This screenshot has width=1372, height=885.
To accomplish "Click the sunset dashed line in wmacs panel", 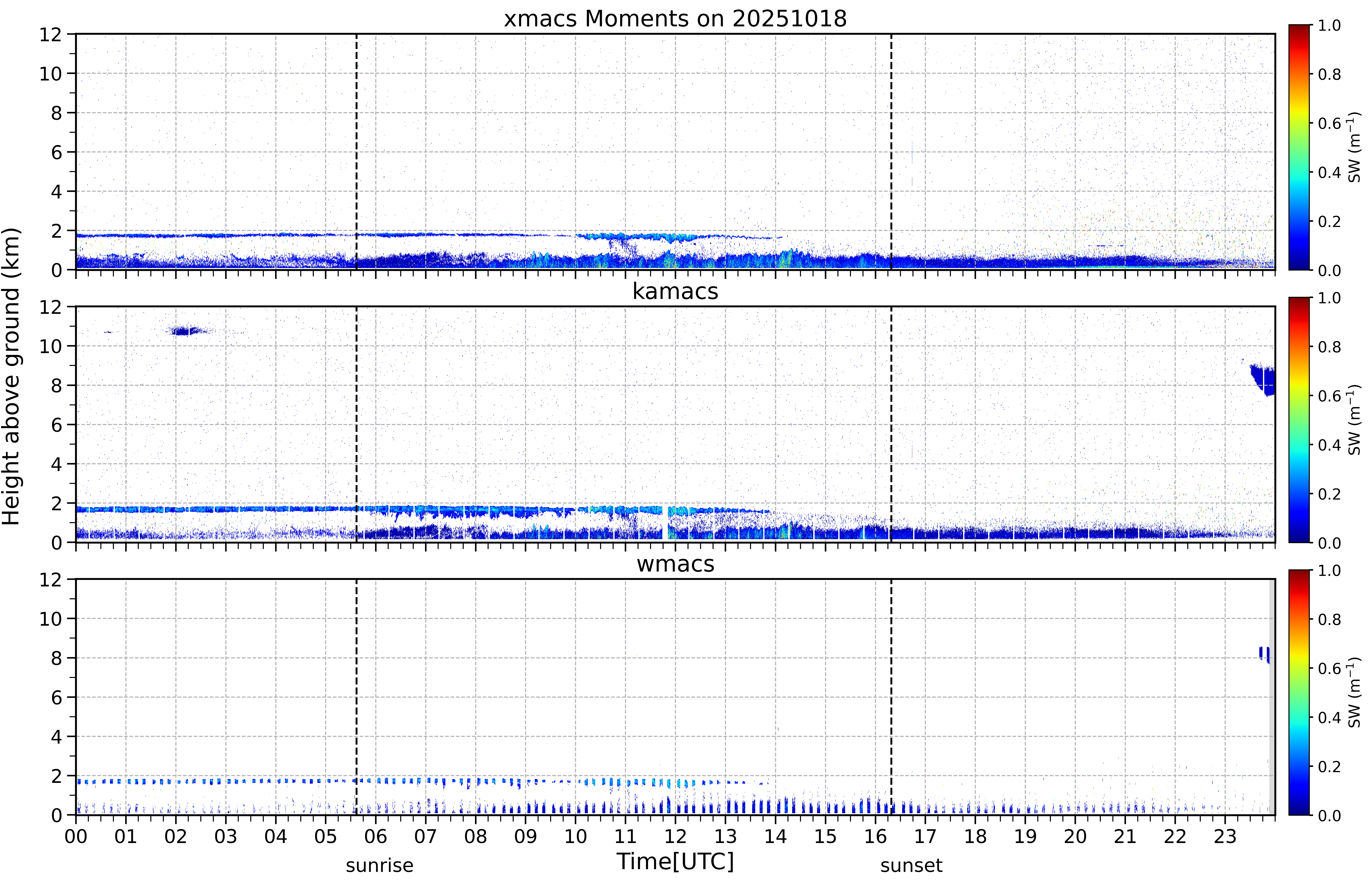I will [891, 697].
